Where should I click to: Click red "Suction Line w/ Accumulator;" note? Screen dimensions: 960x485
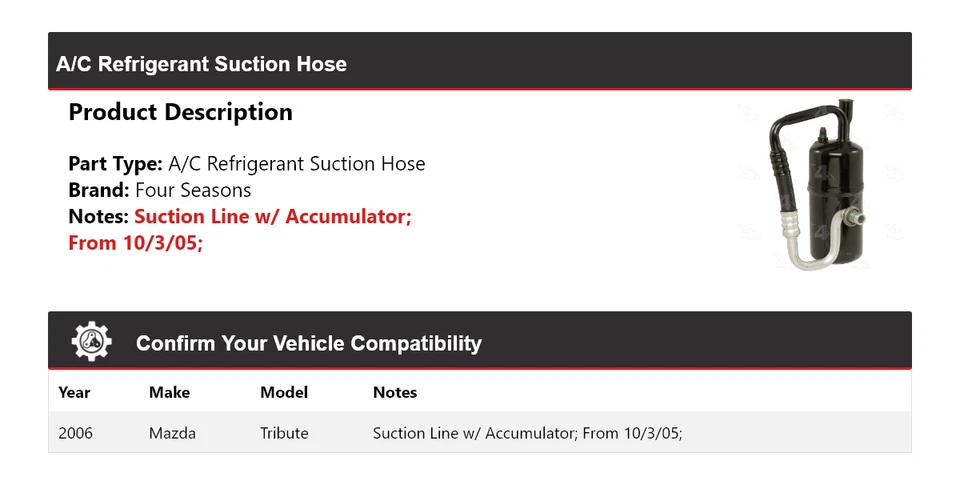(x=273, y=216)
